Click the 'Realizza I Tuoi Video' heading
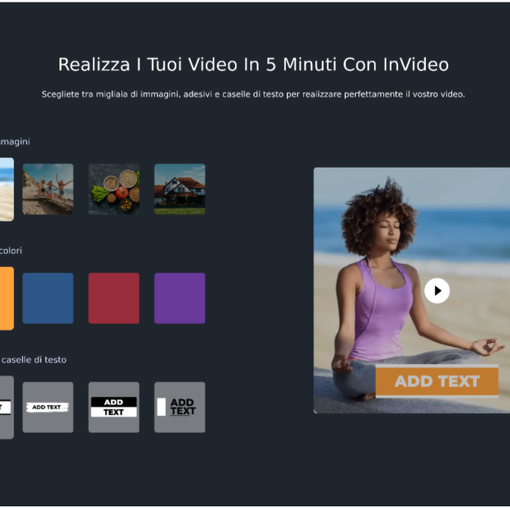Viewport: 510px width, 510px height. [x=253, y=64]
